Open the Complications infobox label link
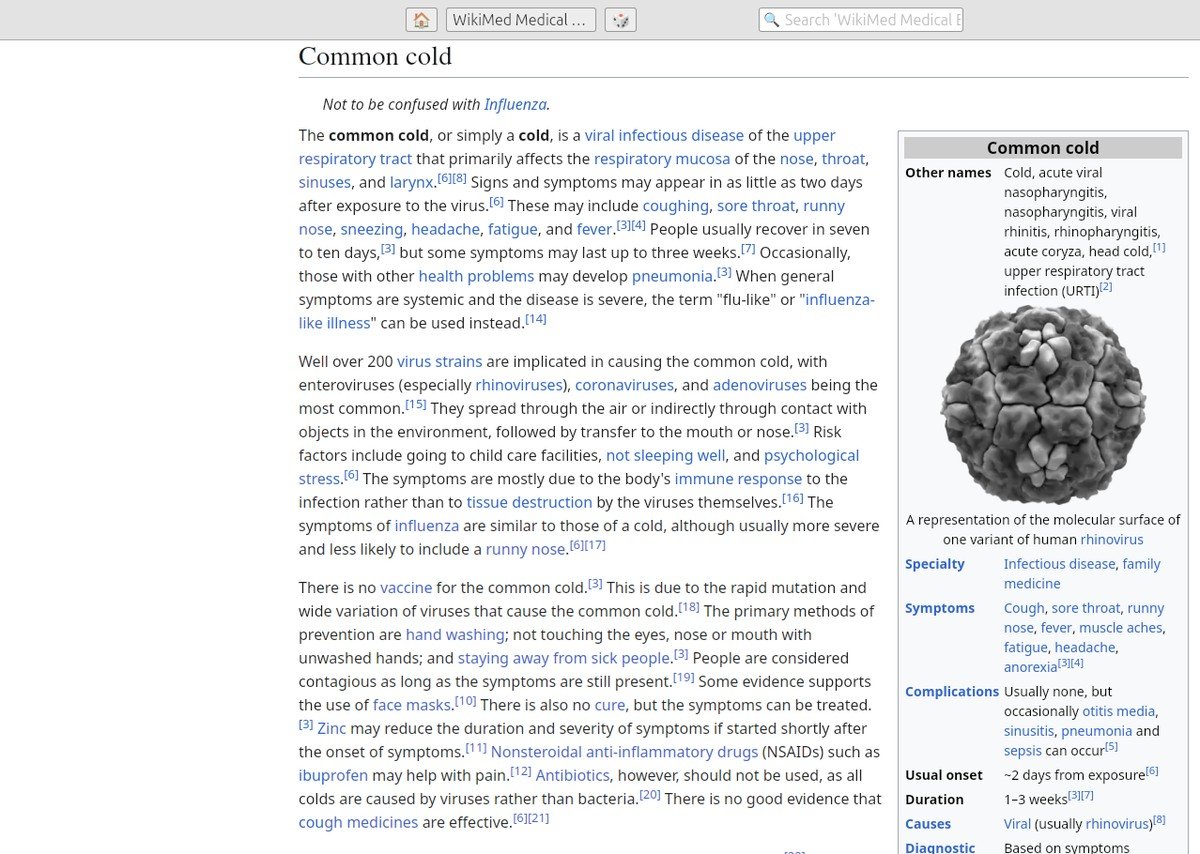 click(x=952, y=692)
